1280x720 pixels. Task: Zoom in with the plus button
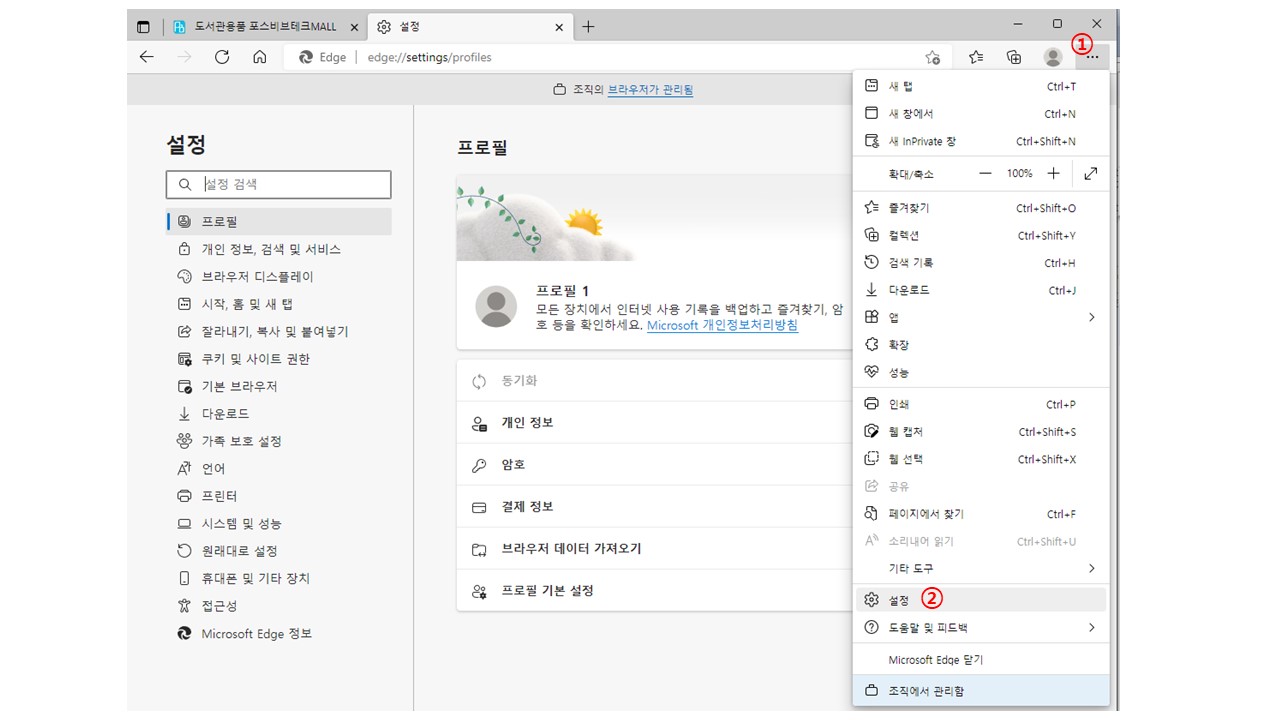(1053, 173)
